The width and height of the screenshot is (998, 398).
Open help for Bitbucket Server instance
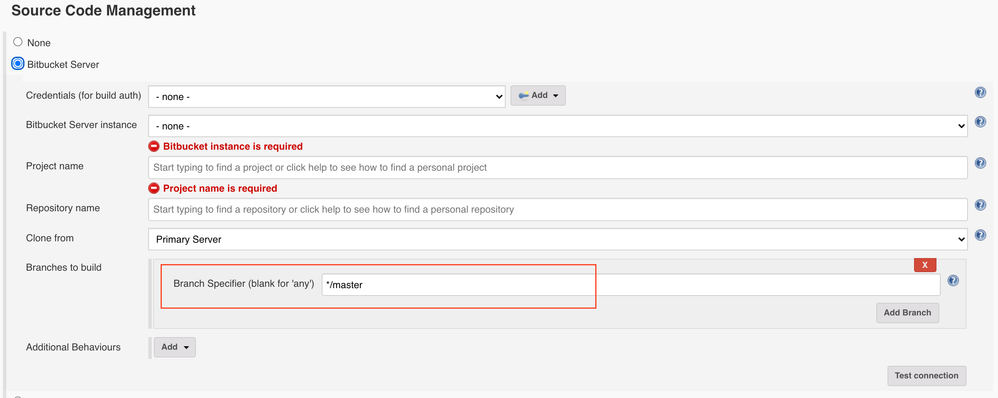click(x=980, y=122)
